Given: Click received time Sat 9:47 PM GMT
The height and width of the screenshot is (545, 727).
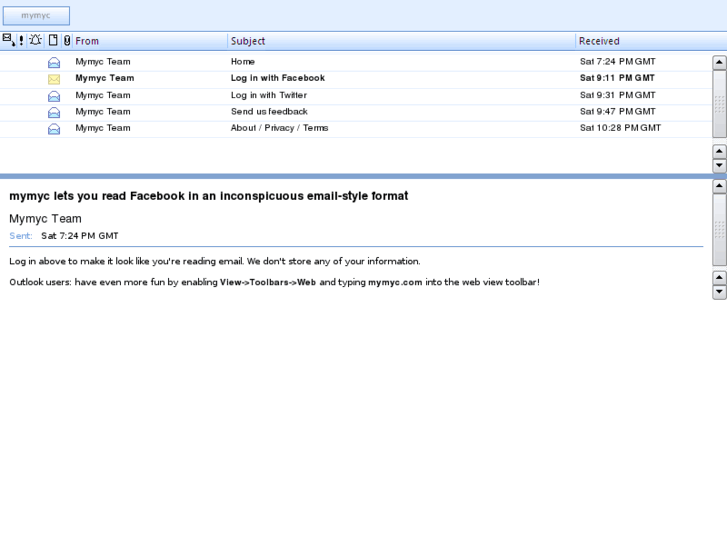Looking at the screenshot, I should click(618, 111).
